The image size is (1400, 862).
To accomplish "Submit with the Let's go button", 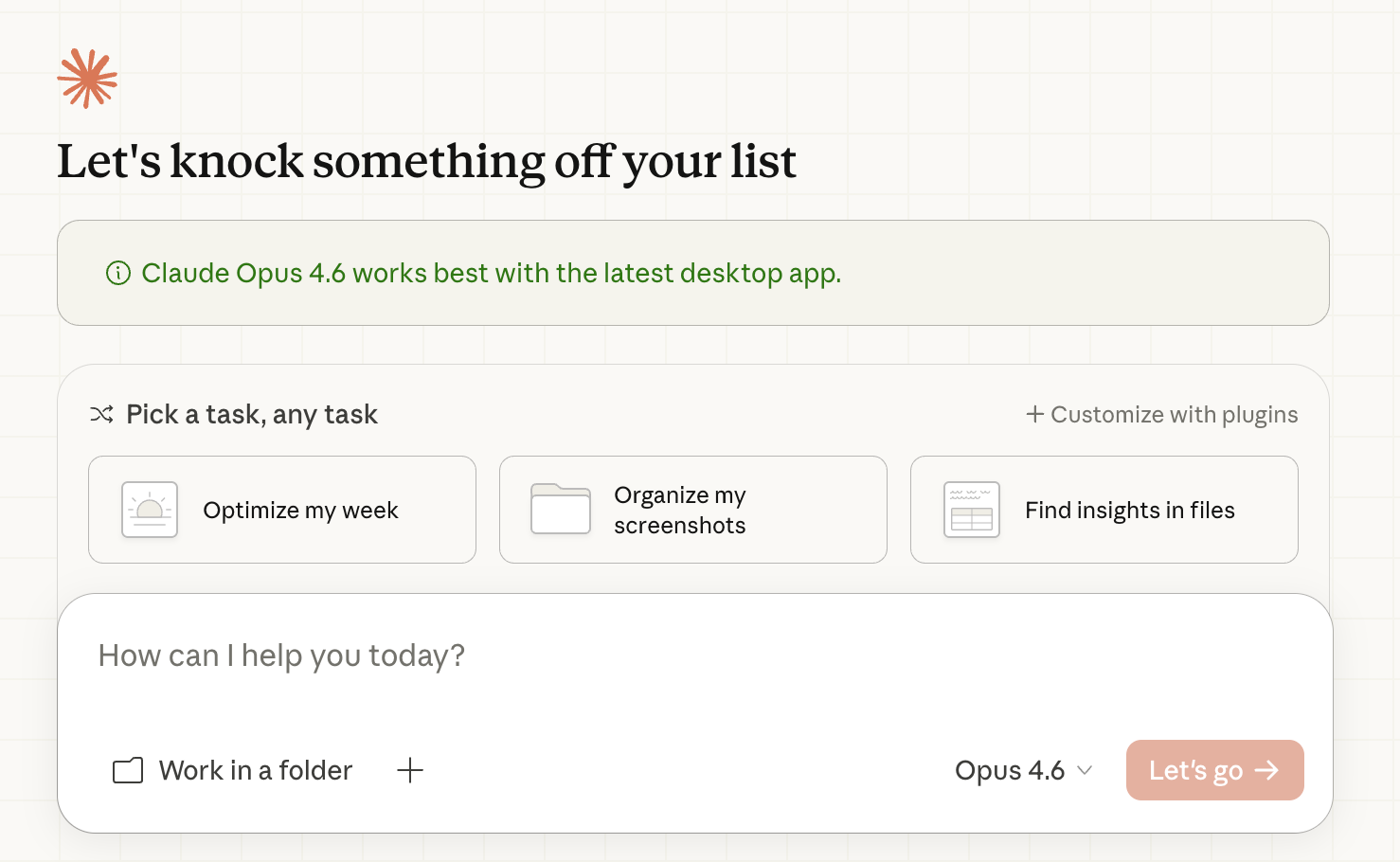I will tap(1215, 770).
